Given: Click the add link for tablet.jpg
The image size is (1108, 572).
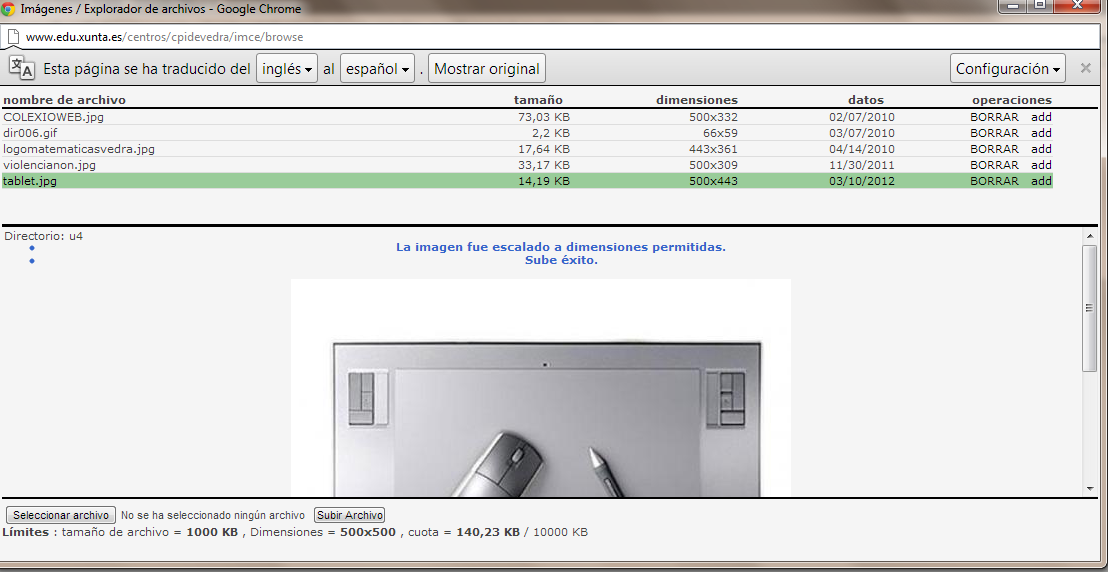Looking at the screenshot, I should click(1041, 181).
